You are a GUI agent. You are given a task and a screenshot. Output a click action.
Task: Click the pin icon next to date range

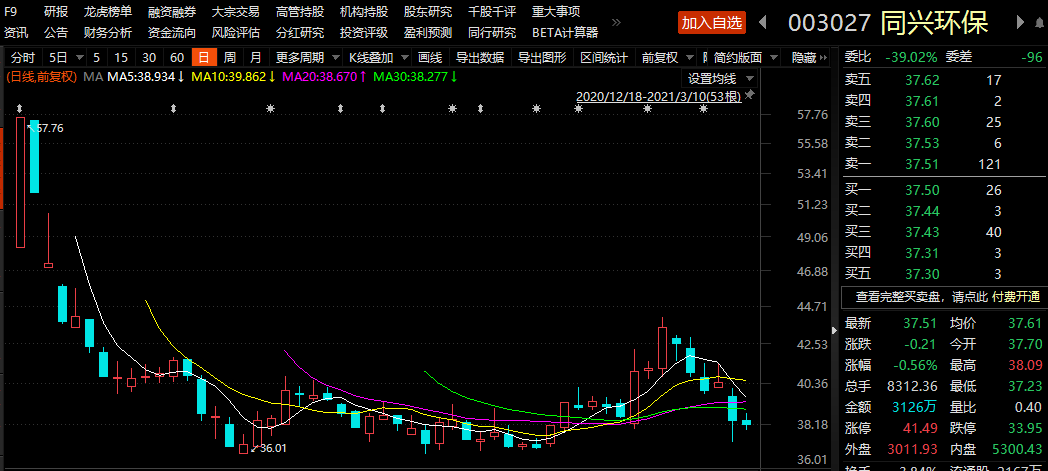pos(750,95)
